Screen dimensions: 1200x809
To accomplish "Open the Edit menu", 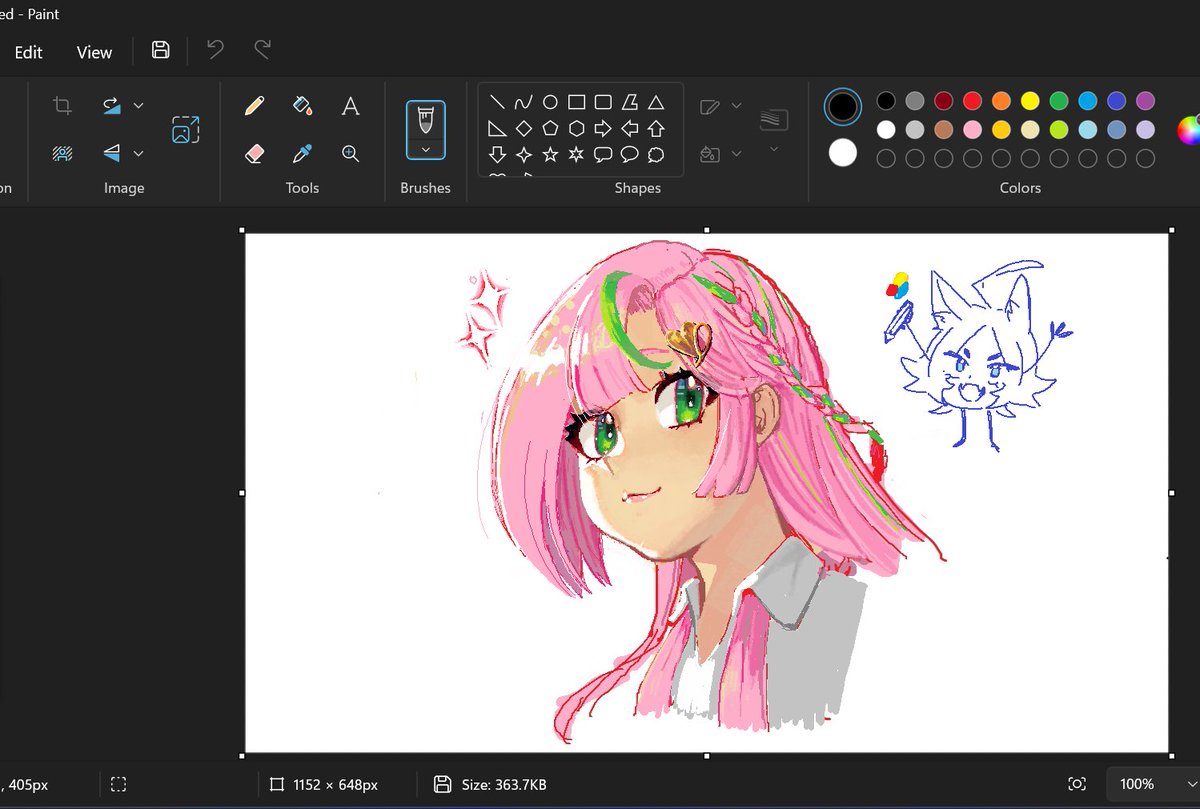I will [28, 52].
